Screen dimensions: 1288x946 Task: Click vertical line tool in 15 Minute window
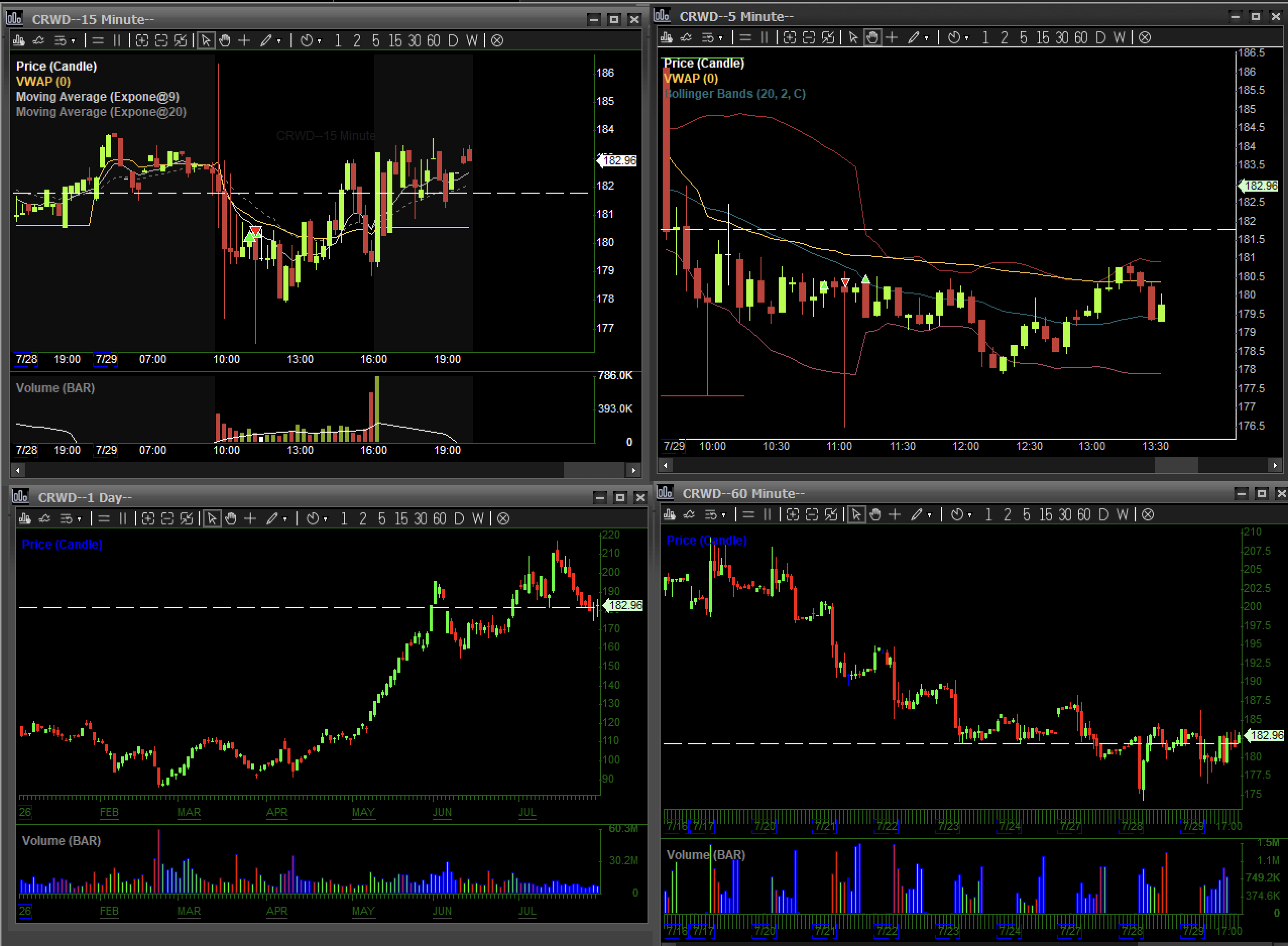(x=117, y=41)
